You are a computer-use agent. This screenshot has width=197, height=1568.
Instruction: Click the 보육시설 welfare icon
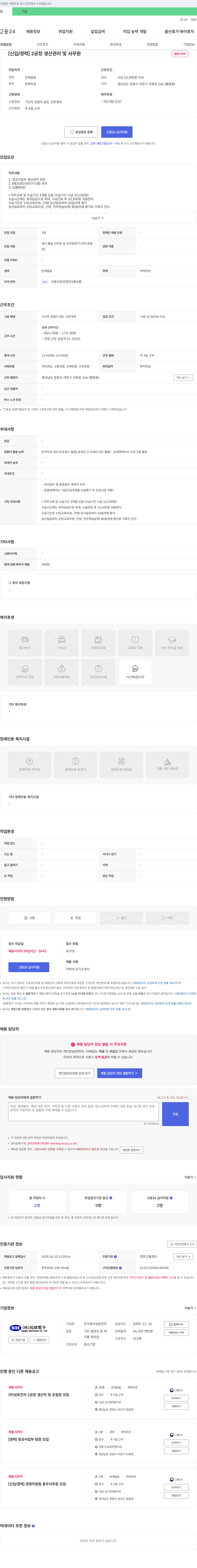tap(98, 672)
